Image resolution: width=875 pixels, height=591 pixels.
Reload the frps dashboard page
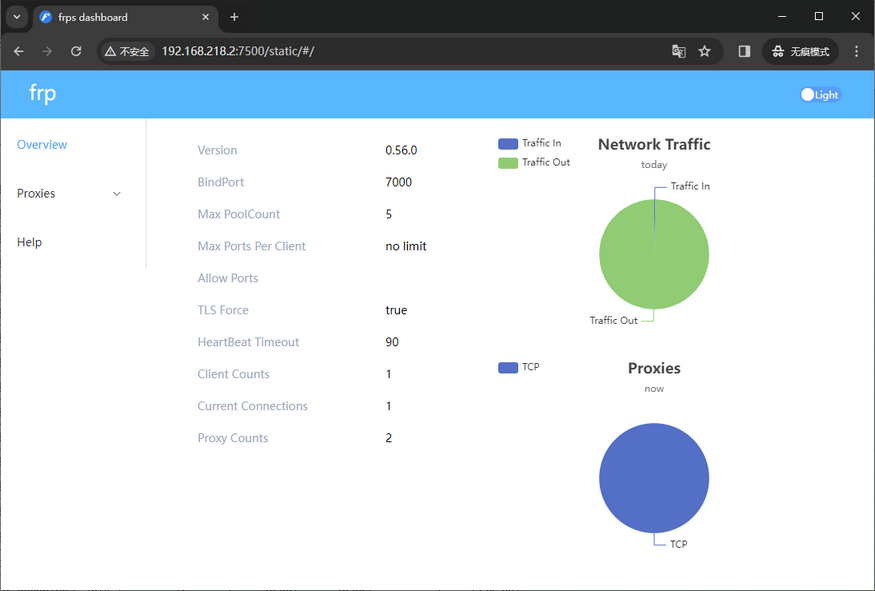click(76, 51)
